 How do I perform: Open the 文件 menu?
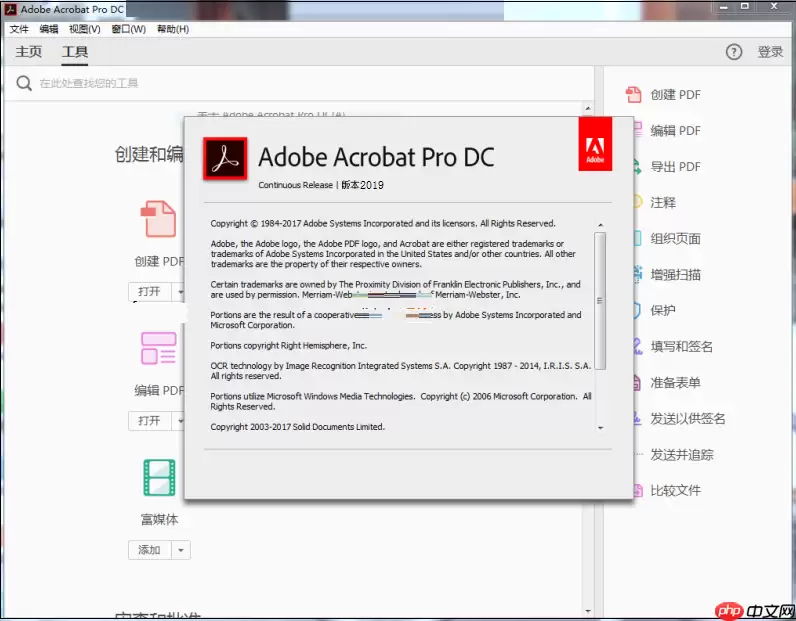tap(19, 29)
